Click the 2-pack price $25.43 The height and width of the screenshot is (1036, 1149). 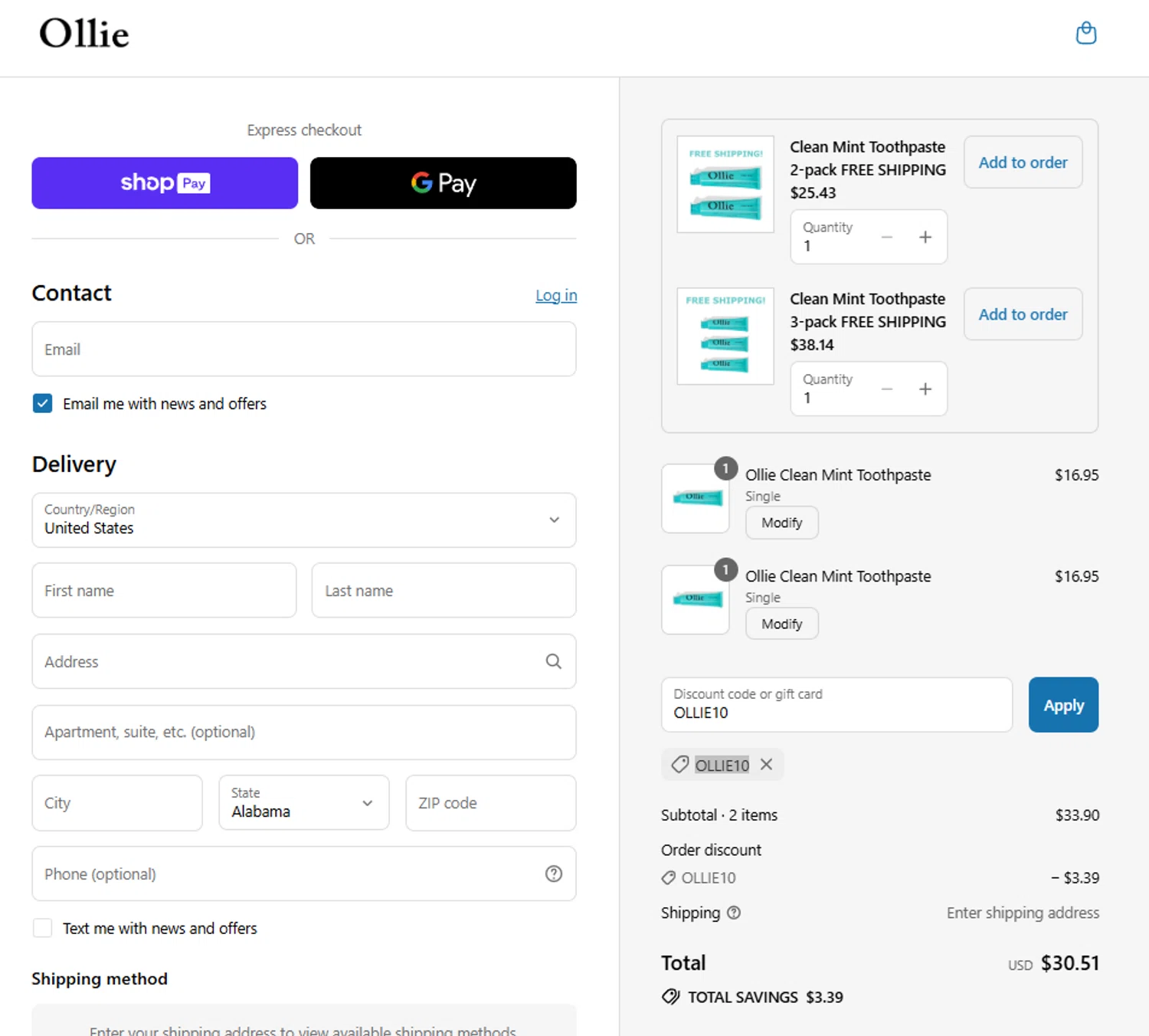(813, 193)
